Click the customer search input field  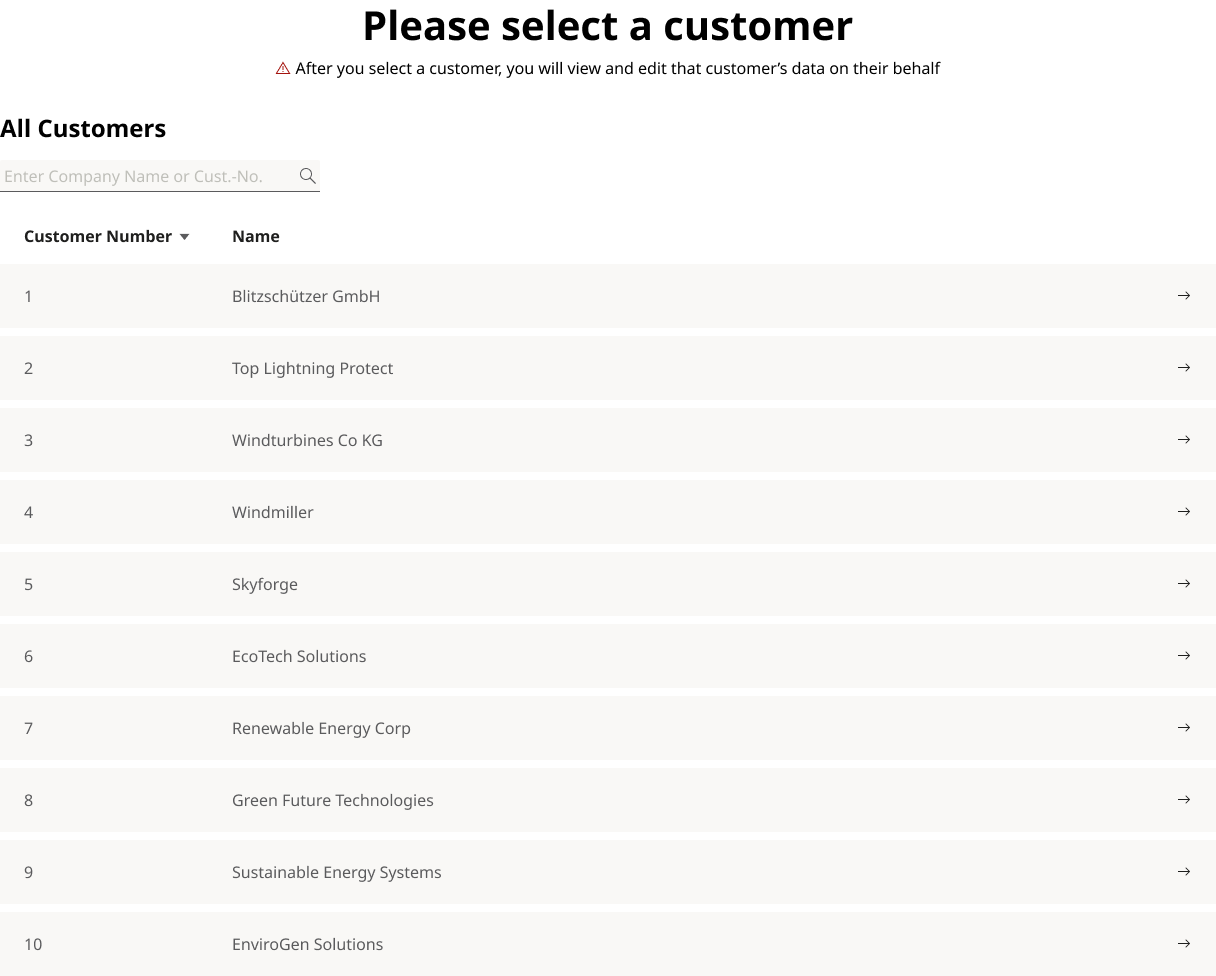pos(150,176)
